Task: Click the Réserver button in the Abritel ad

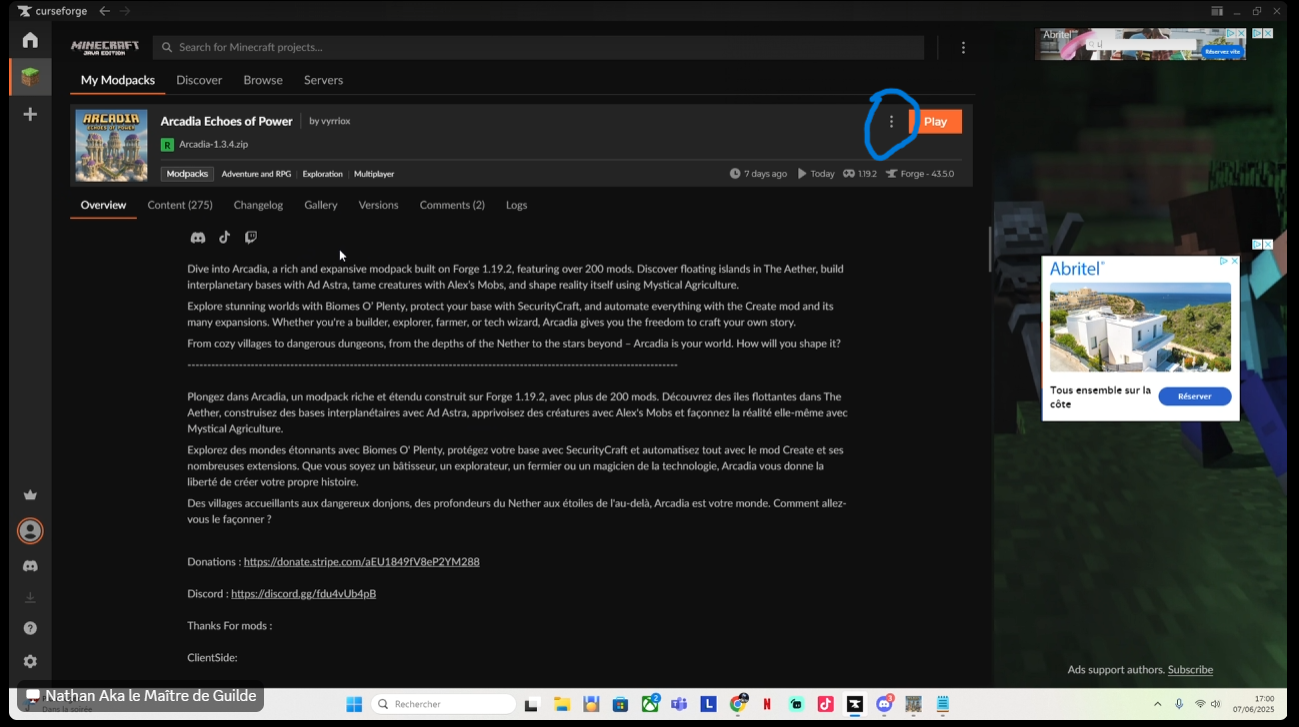Action: pos(1195,397)
